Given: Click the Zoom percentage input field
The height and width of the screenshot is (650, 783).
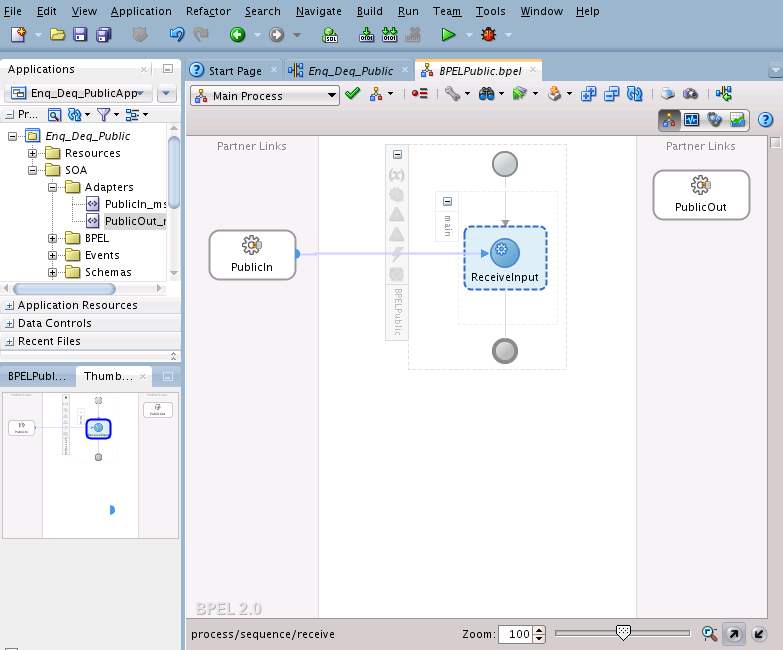Looking at the screenshot, I should tap(515, 634).
